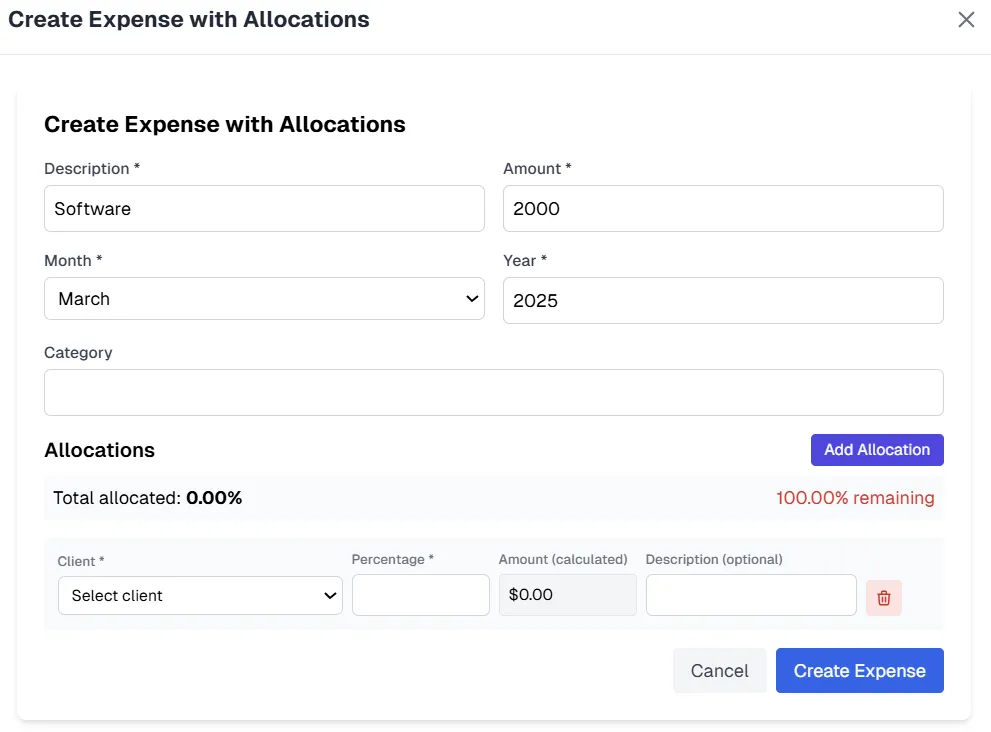Focus the optional allocation Description input
Viewport: 991px width, 732px height.
750,595
